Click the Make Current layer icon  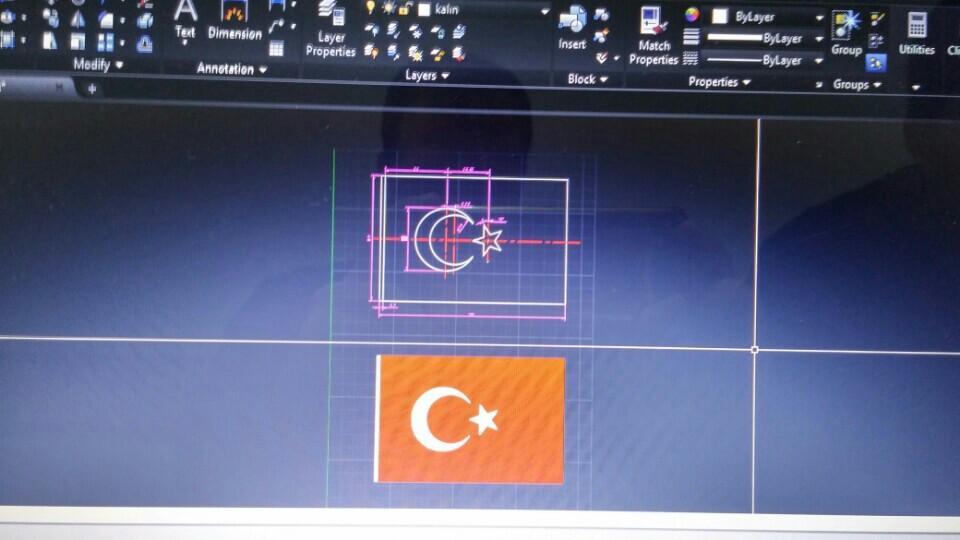(459, 32)
